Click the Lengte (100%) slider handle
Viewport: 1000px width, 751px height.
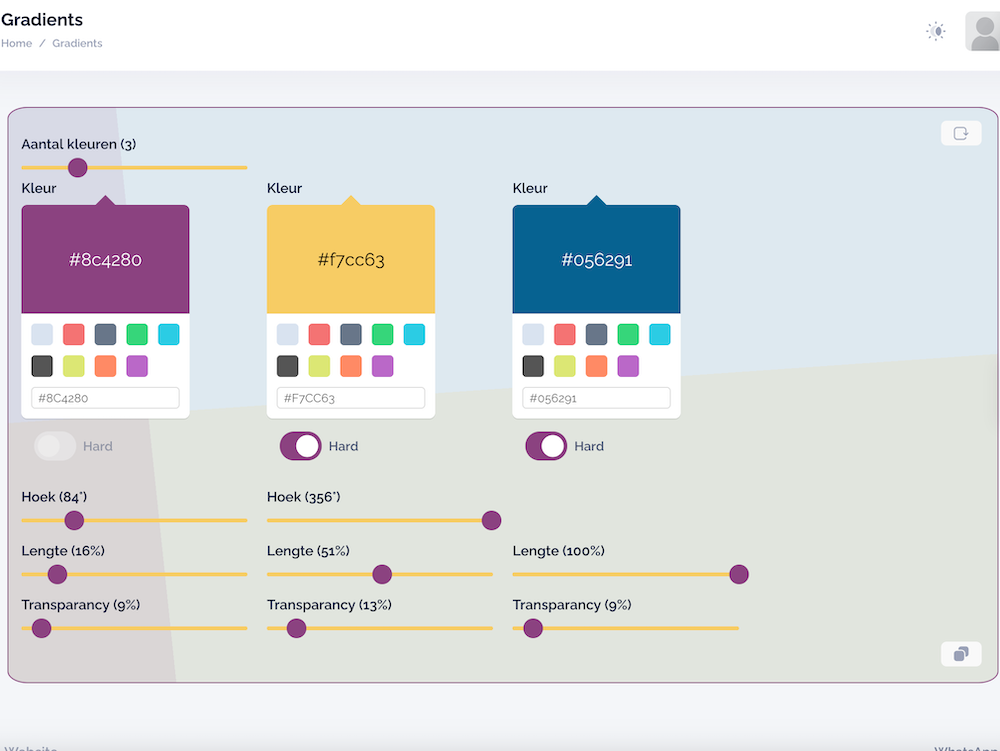(739, 574)
